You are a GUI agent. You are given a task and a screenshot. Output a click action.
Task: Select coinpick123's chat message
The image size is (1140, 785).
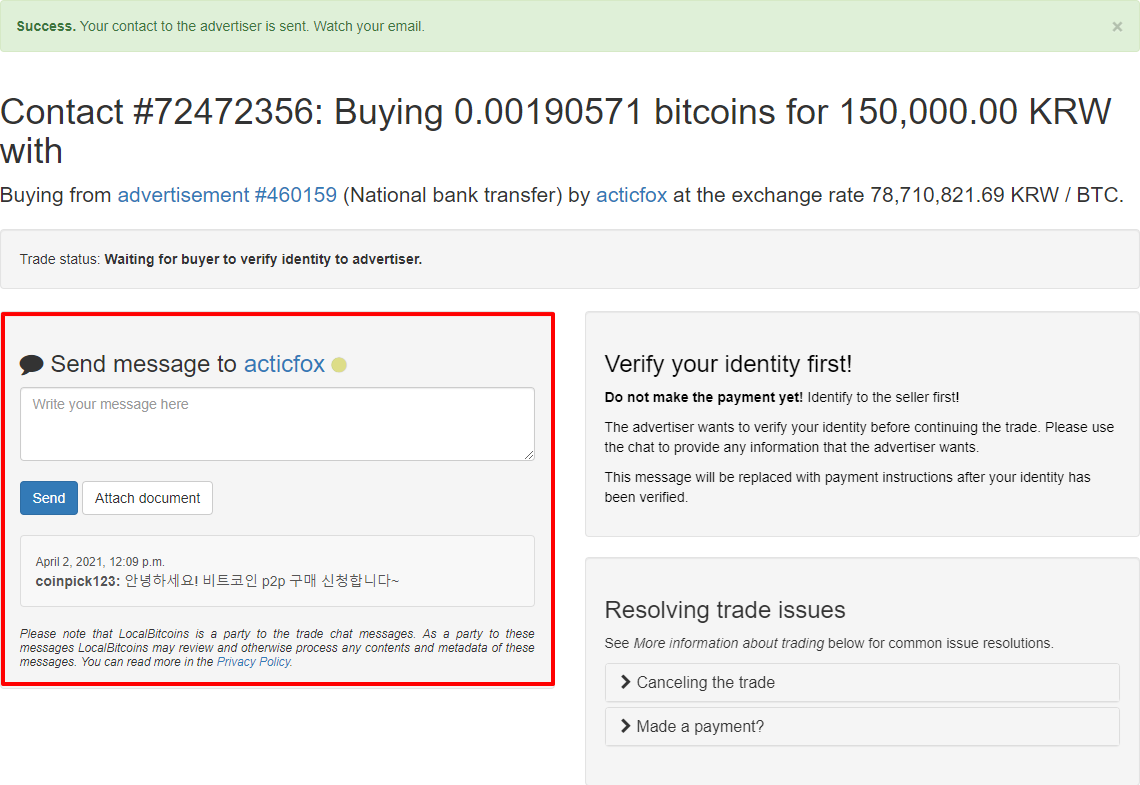277,578
